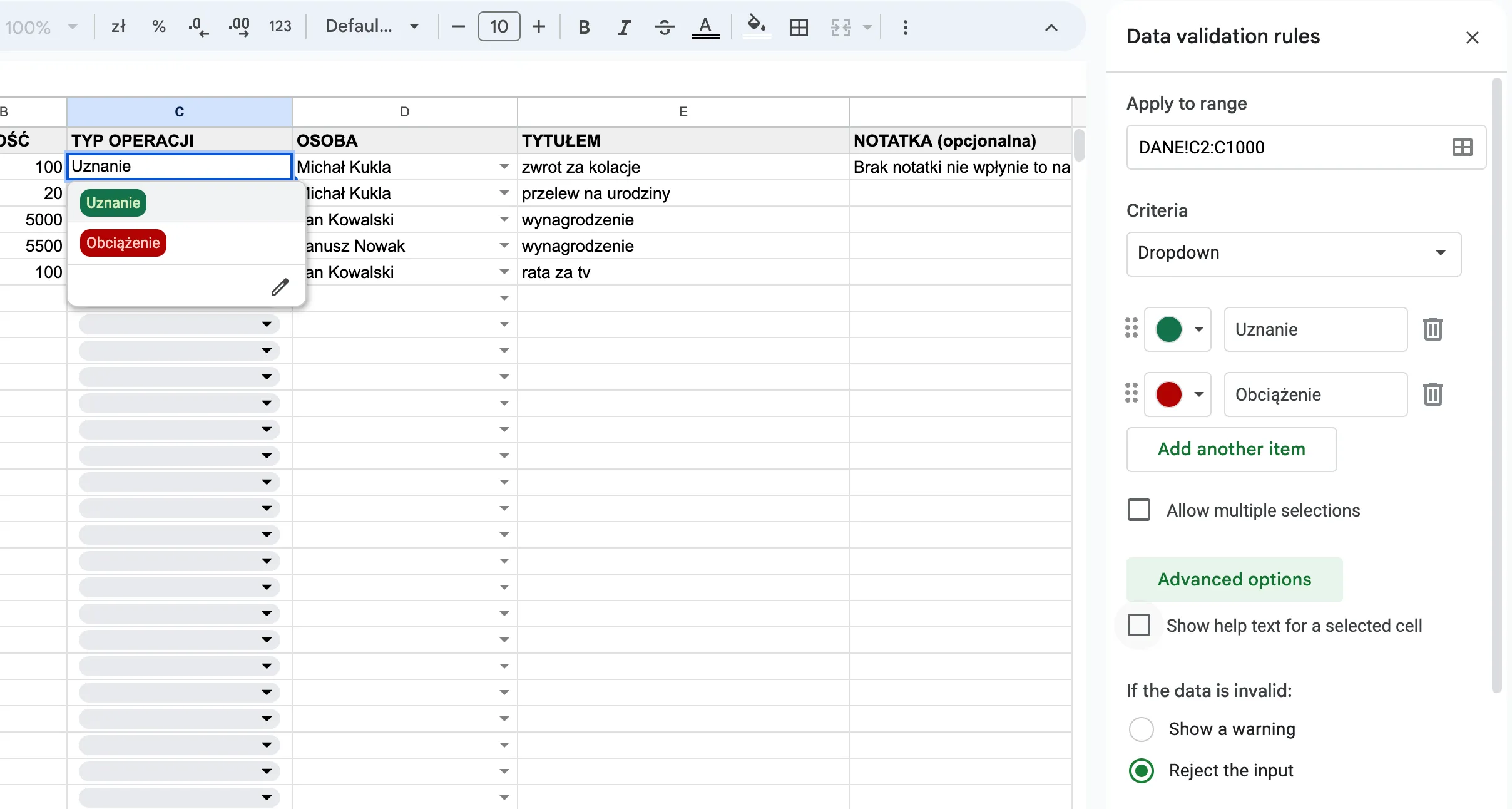The image size is (1512, 809).
Task: Click the borders icon in toolbar
Action: (800, 27)
